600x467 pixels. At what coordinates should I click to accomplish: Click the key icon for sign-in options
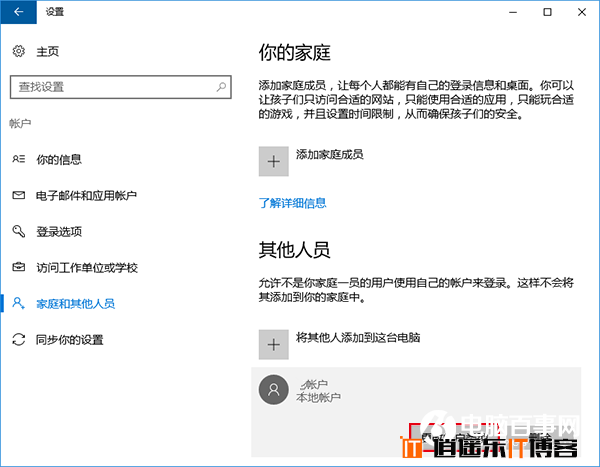pos(17,231)
